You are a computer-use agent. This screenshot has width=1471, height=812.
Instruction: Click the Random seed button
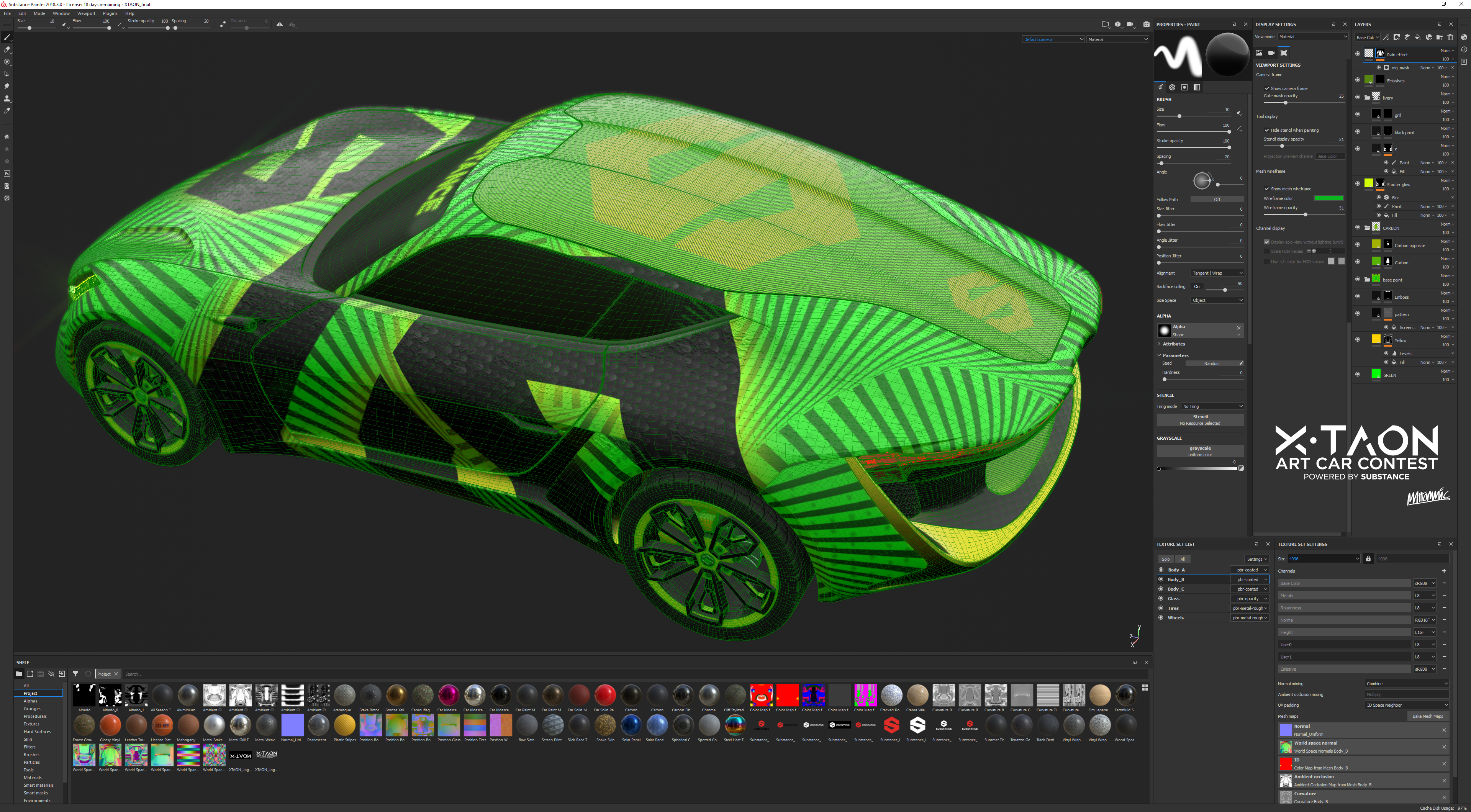click(x=1212, y=363)
